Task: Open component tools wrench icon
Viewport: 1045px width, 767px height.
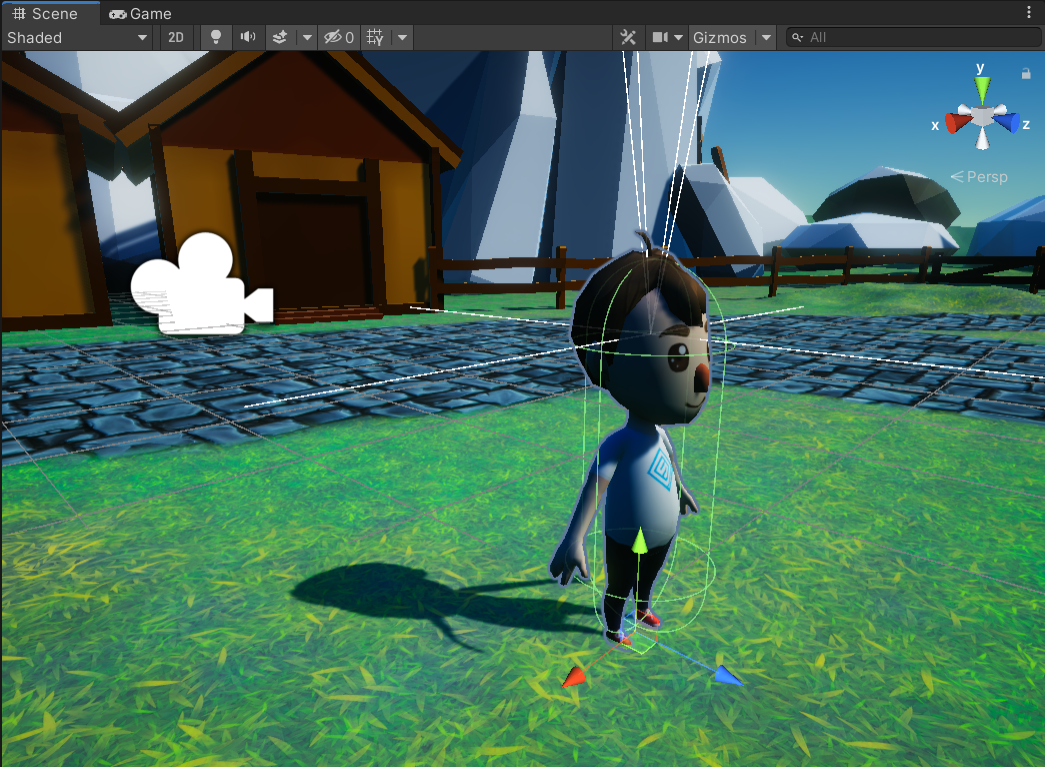Action: [628, 37]
